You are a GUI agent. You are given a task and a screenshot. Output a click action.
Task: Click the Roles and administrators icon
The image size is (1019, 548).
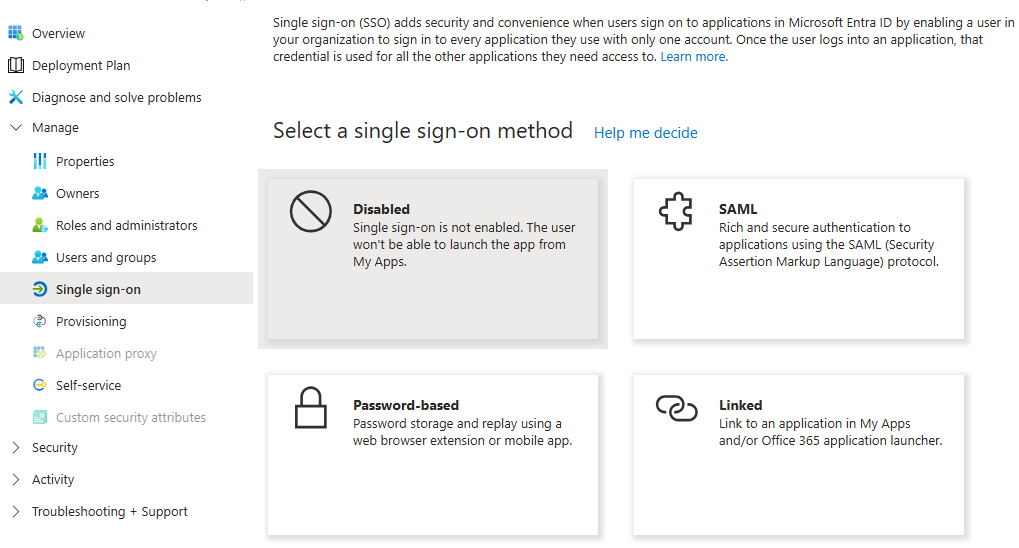click(x=40, y=225)
